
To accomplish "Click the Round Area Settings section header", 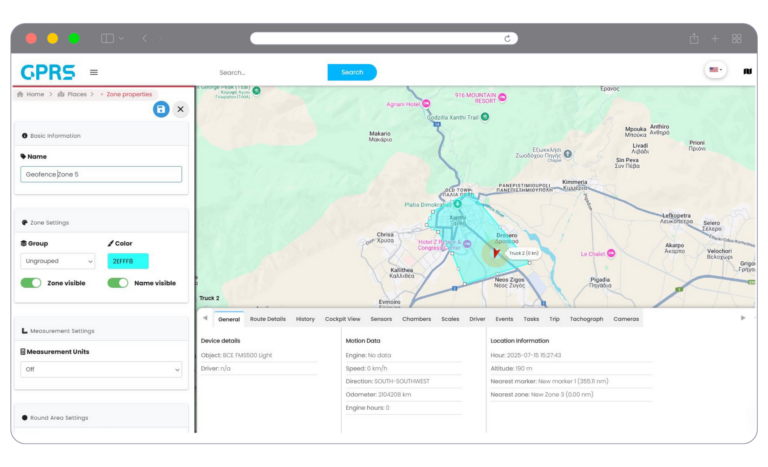I will click(x=101, y=418).
